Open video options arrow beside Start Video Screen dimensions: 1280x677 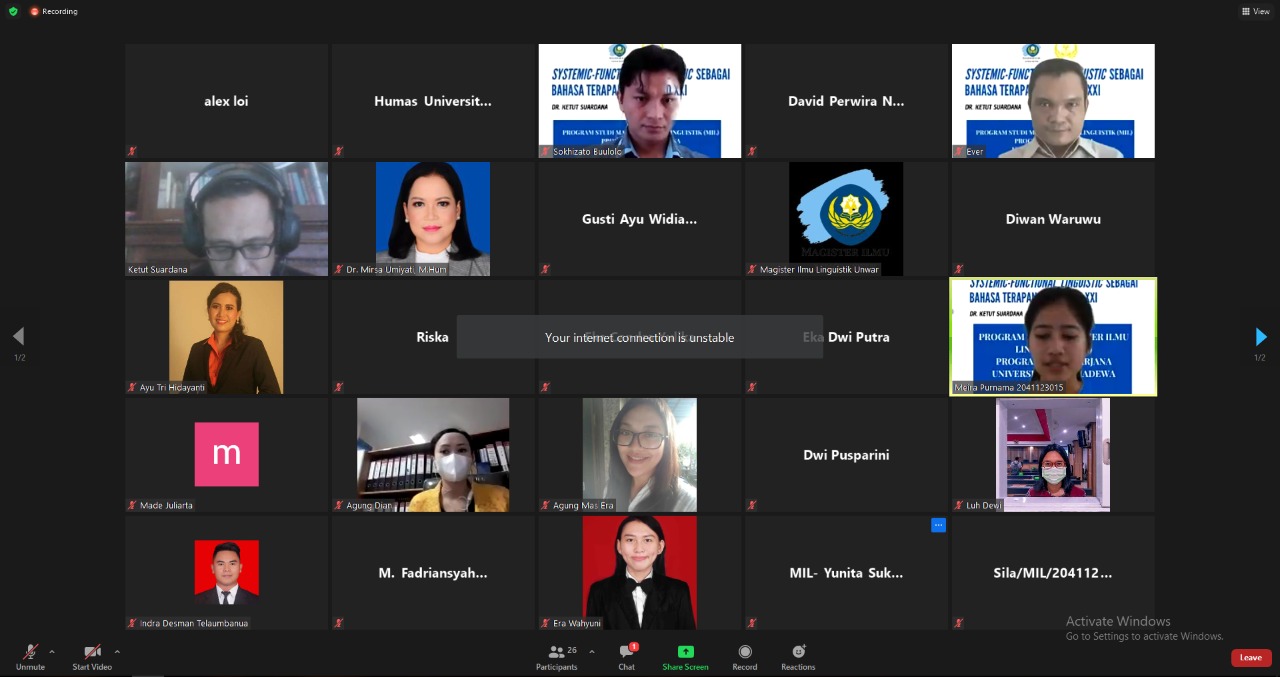(x=117, y=652)
